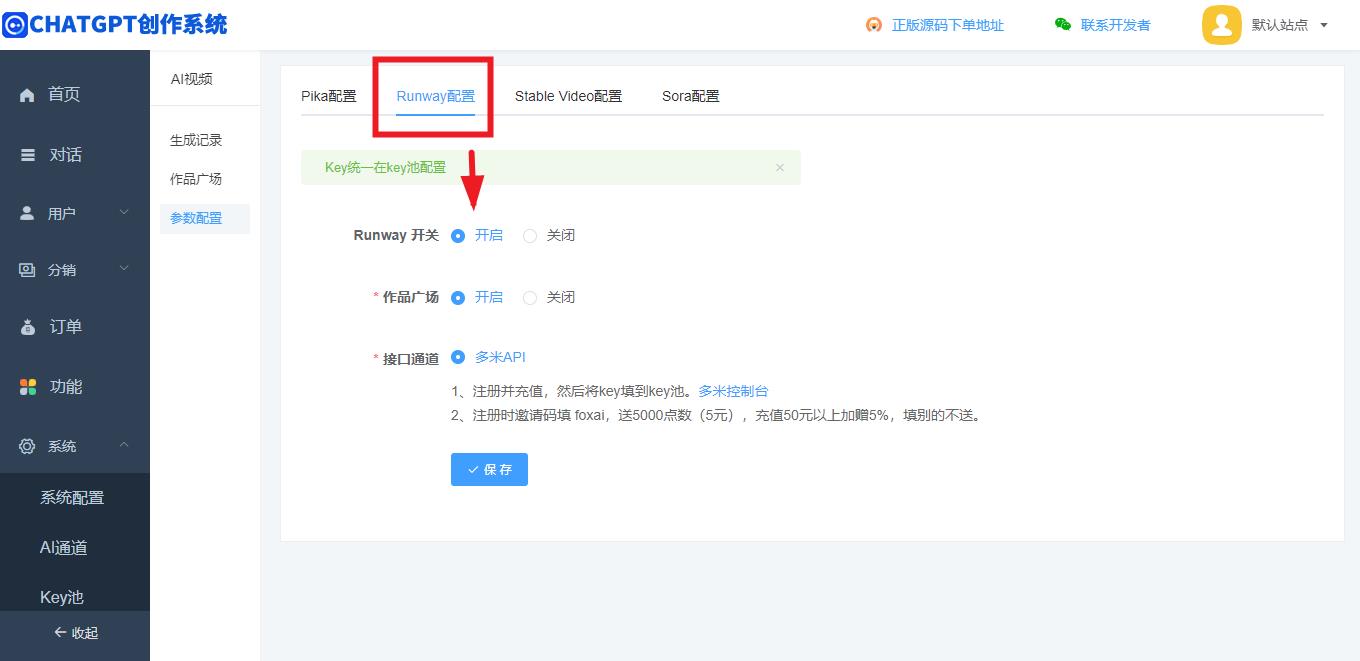1360x661 pixels.
Task: Click the gear icon beside 系统
Action: tap(28, 446)
